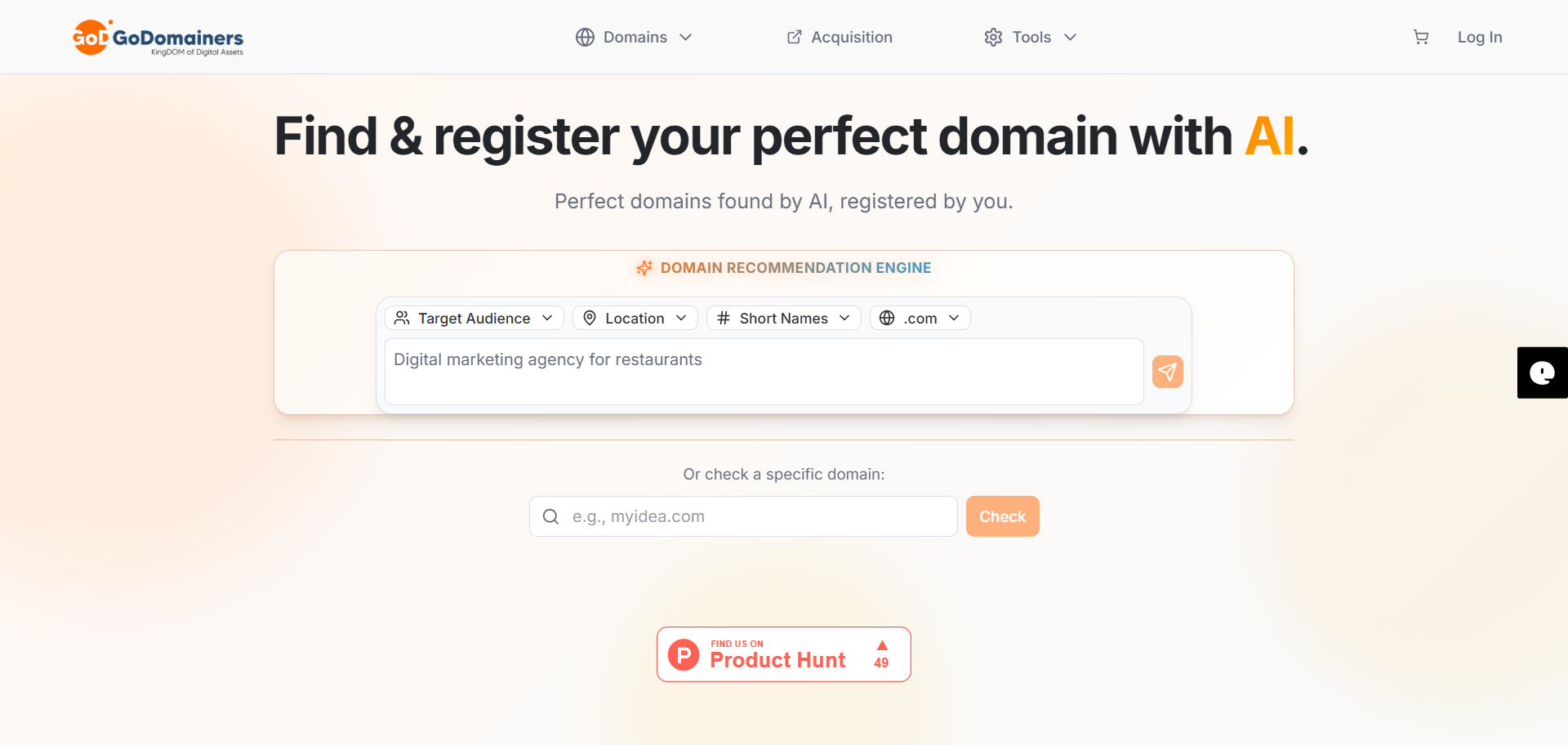
Task: Click inside the specific domain input field
Action: pos(751,516)
